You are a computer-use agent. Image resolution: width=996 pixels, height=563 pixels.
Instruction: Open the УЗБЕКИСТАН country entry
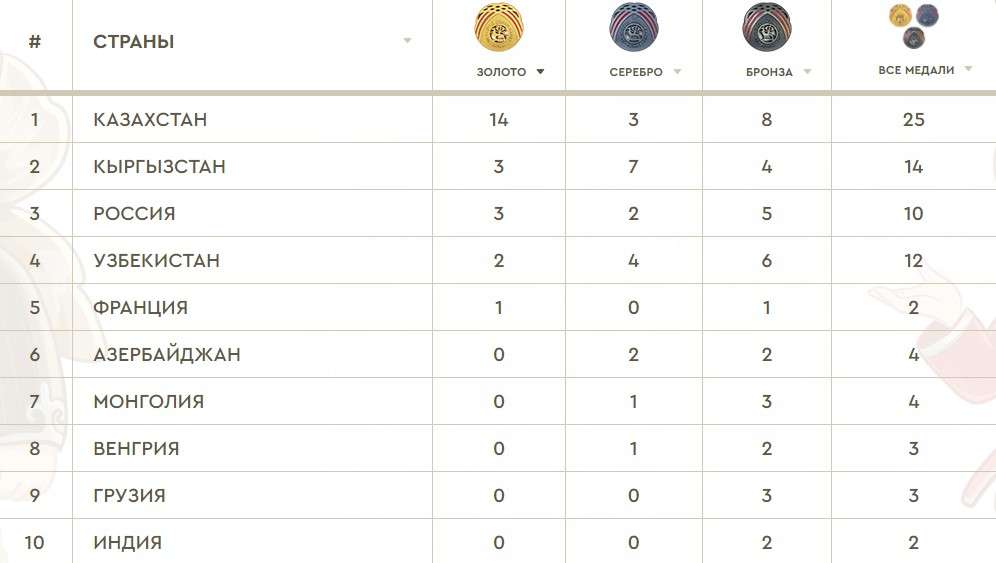click(156, 261)
